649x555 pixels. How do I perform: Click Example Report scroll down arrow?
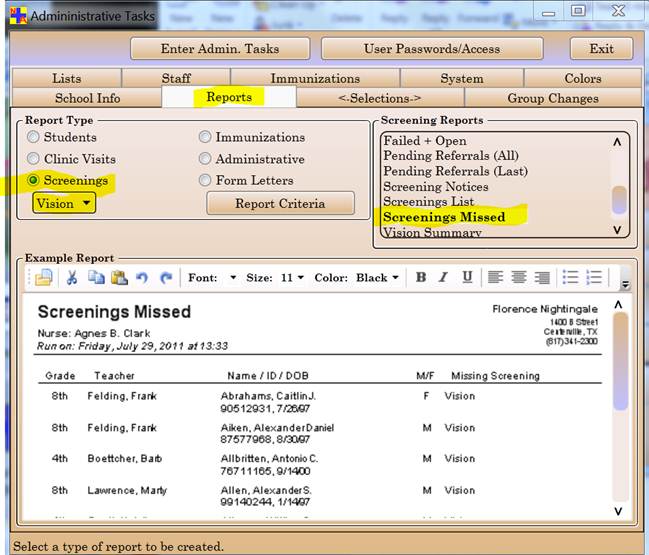tap(618, 511)
